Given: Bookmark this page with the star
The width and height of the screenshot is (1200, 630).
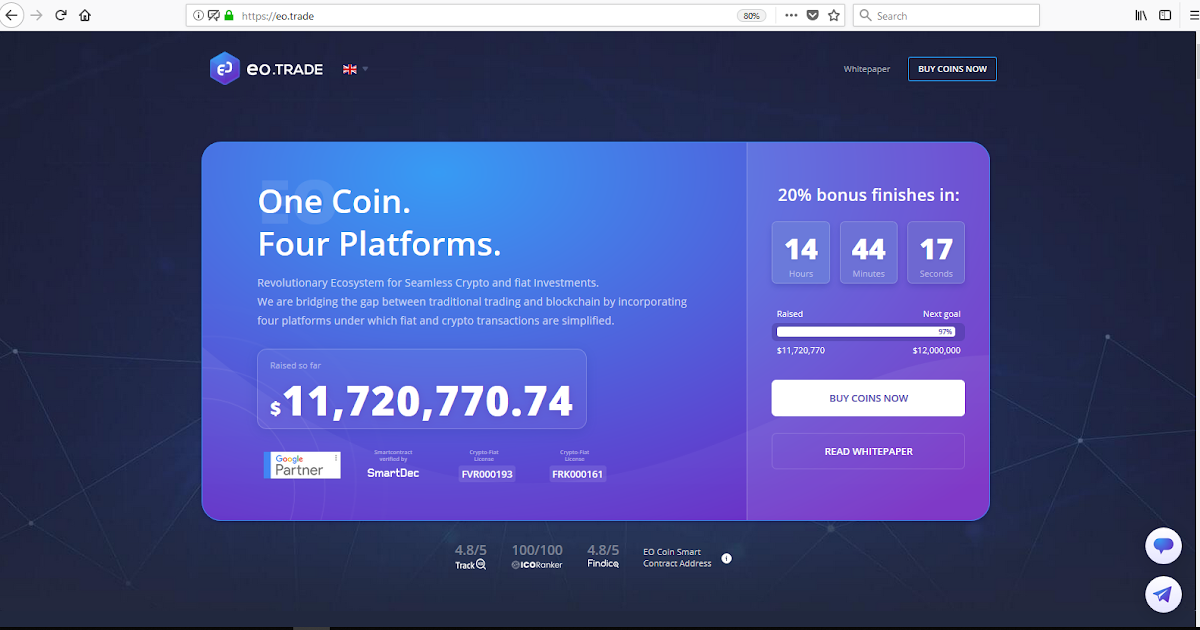Looking at the screenshot, I should 834,15.
